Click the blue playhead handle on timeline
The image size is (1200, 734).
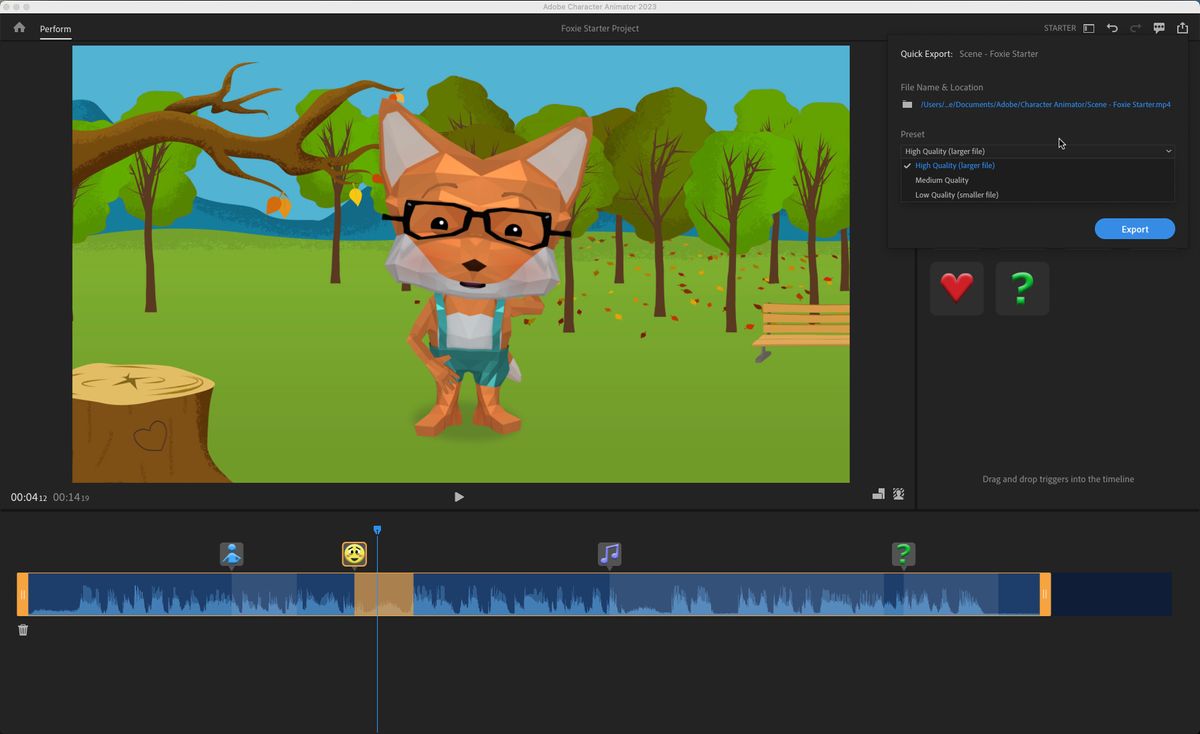click(377, 530)
